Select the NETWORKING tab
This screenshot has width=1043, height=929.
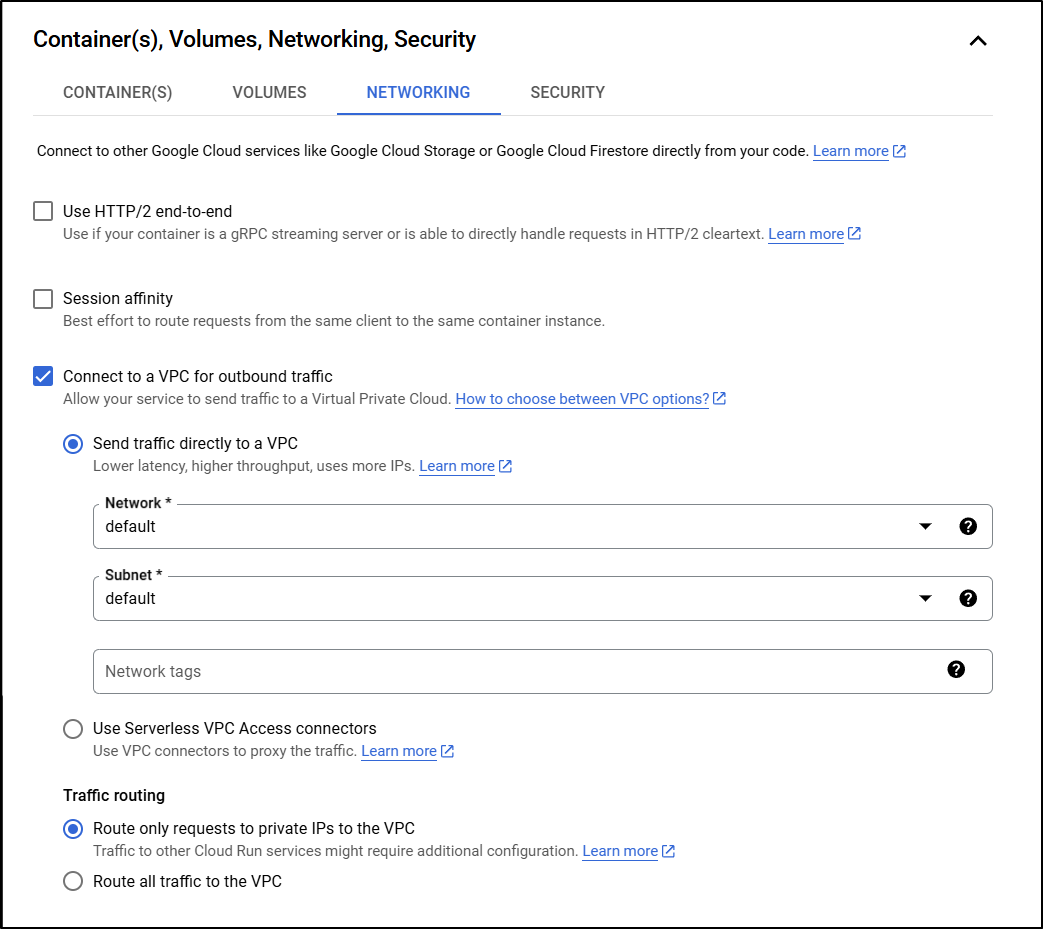coord(418,92)
